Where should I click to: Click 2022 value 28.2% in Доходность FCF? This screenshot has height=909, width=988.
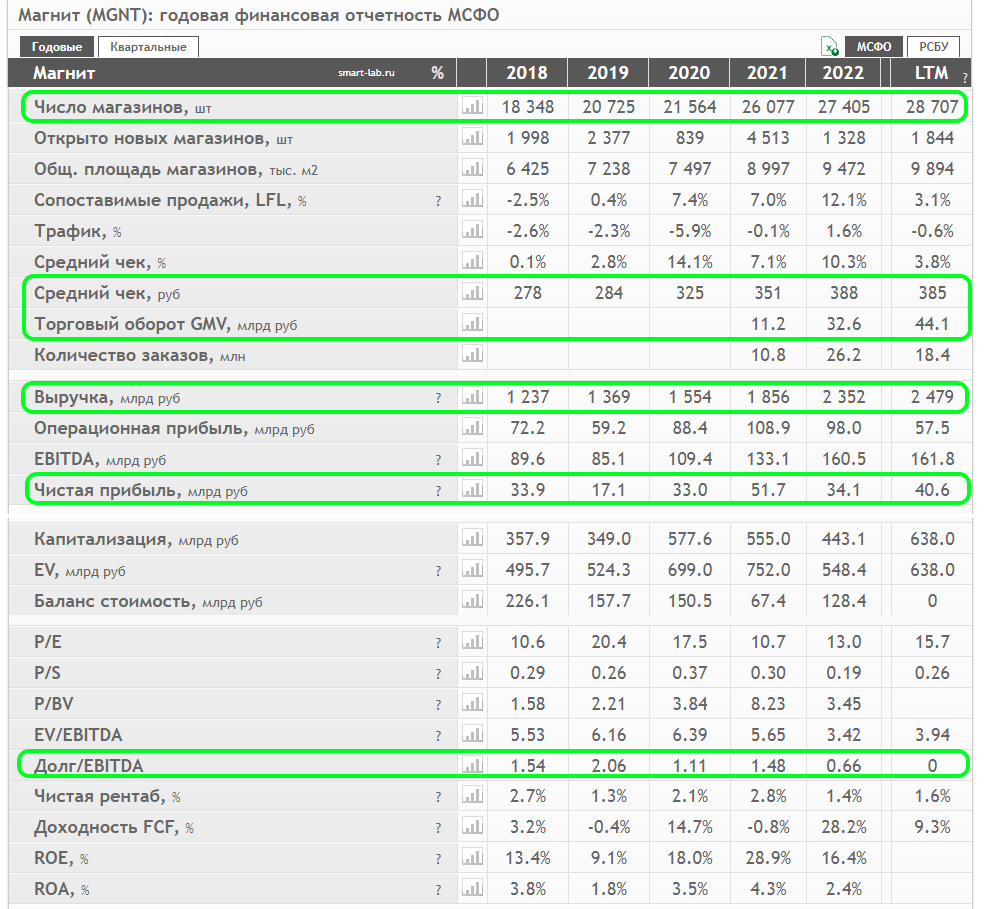[x=844, y=827]
